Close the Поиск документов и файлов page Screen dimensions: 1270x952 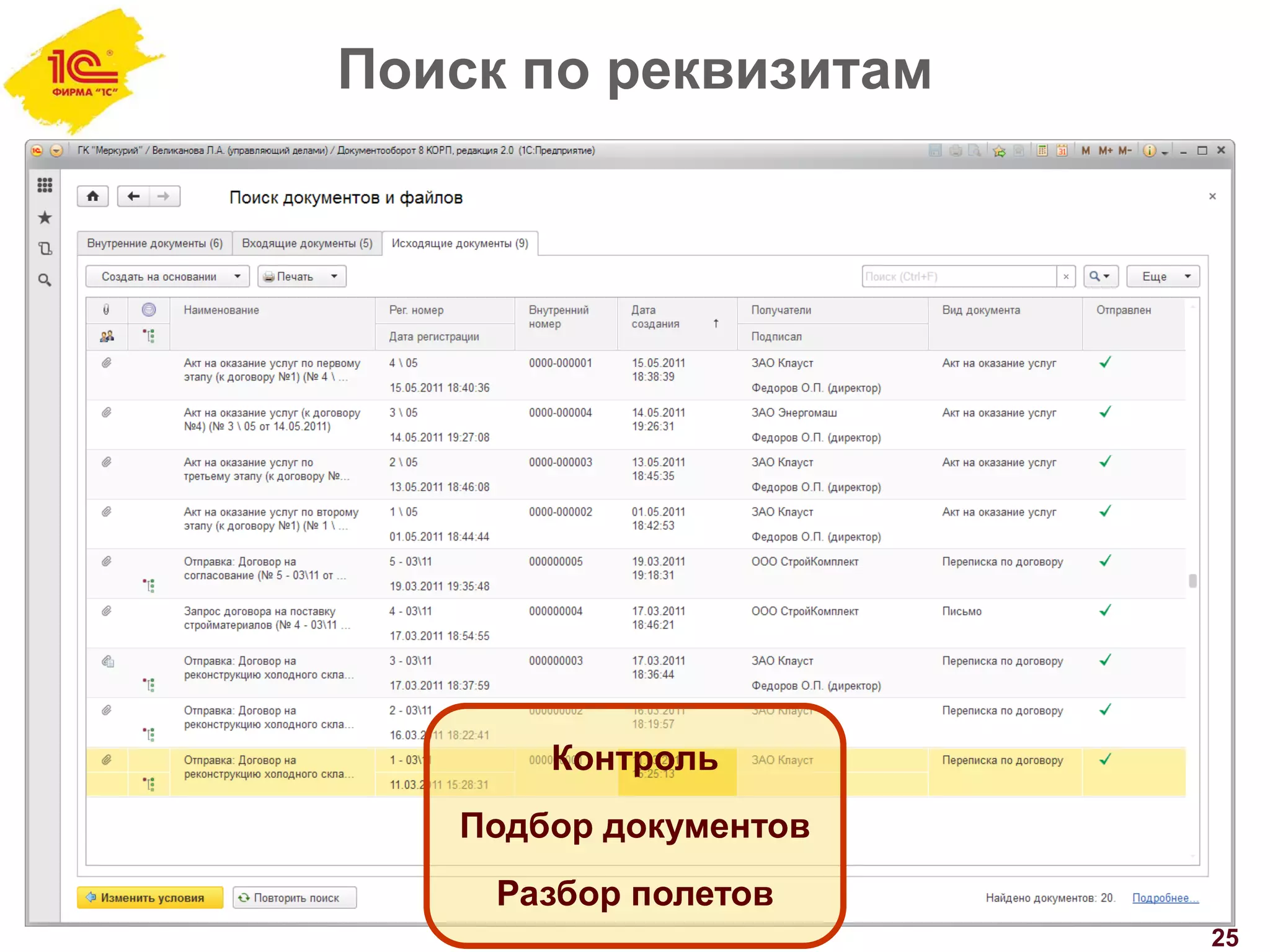1212,196
